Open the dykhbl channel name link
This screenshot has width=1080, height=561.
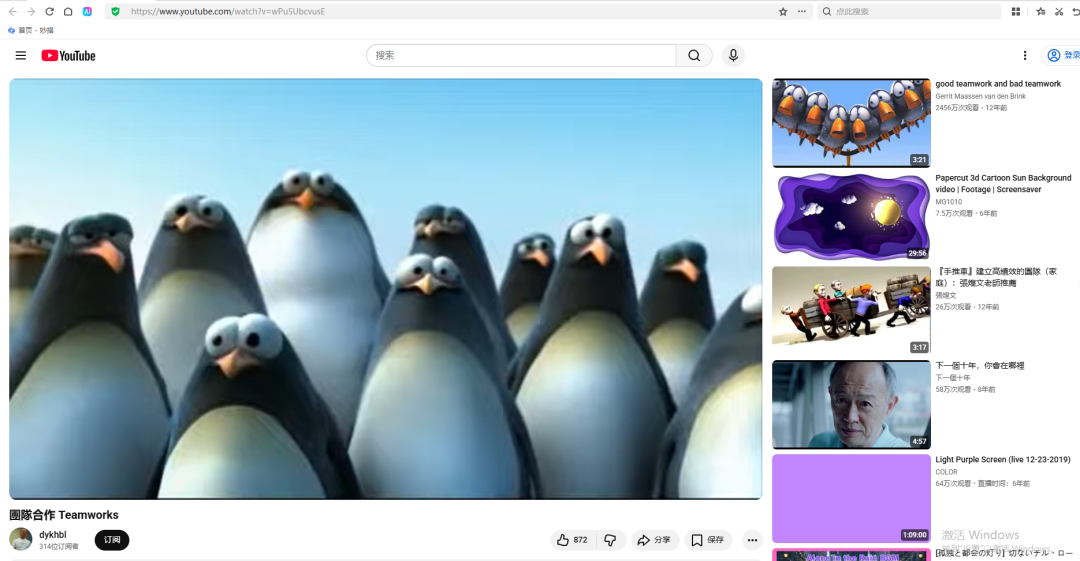point(53,535)
